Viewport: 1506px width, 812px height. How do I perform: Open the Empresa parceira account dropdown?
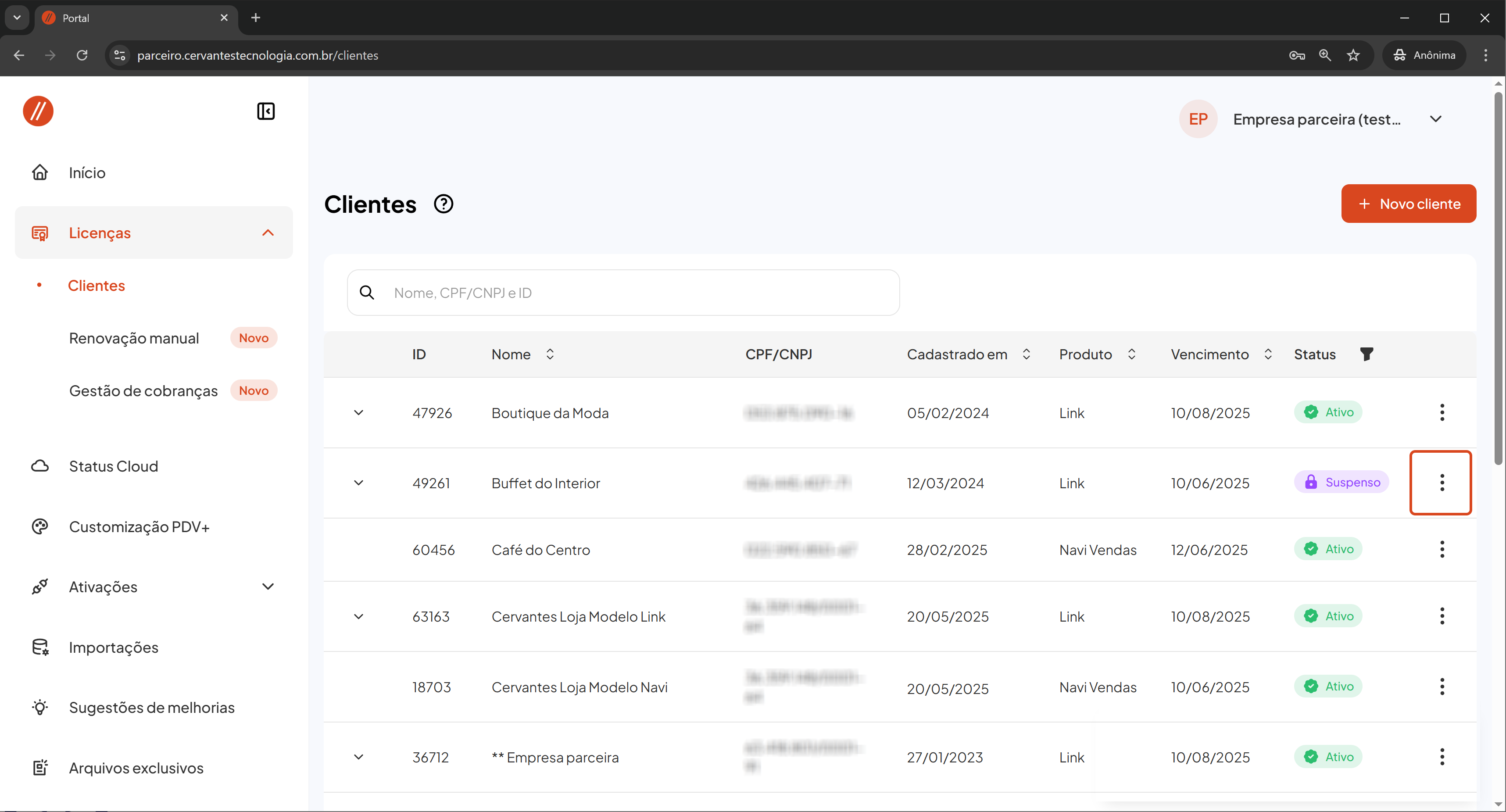pyautogui.click(x=1435, y=119)
